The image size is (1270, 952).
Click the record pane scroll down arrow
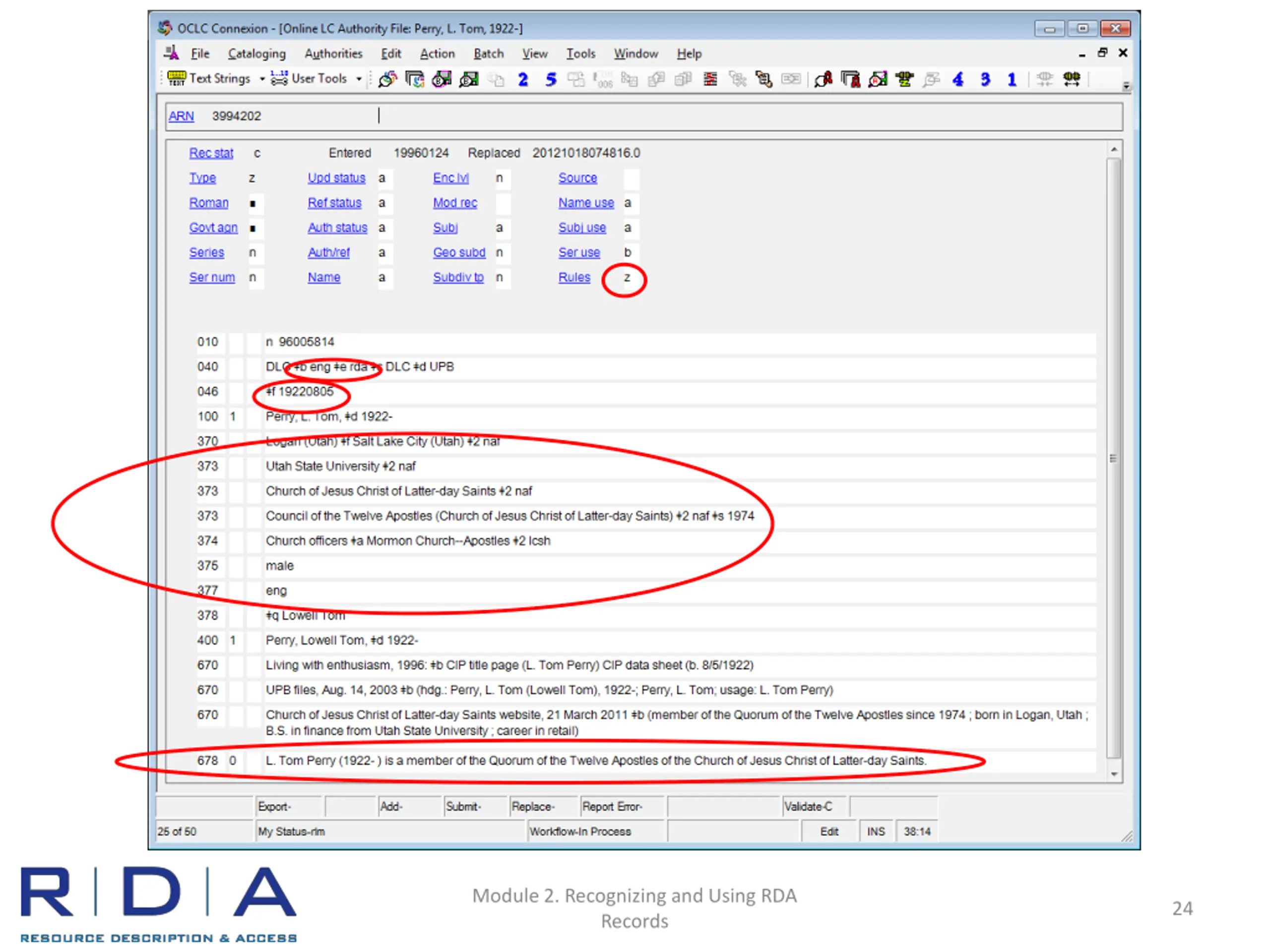pos(1114,774)
